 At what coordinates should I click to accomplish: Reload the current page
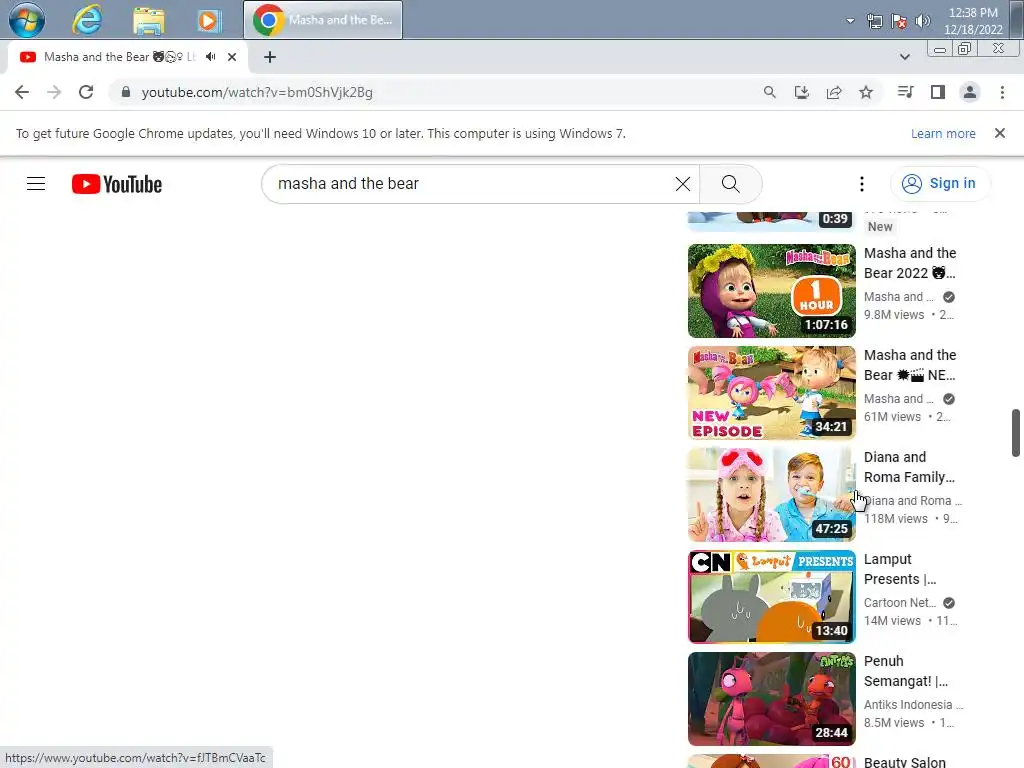click(86, 92)
